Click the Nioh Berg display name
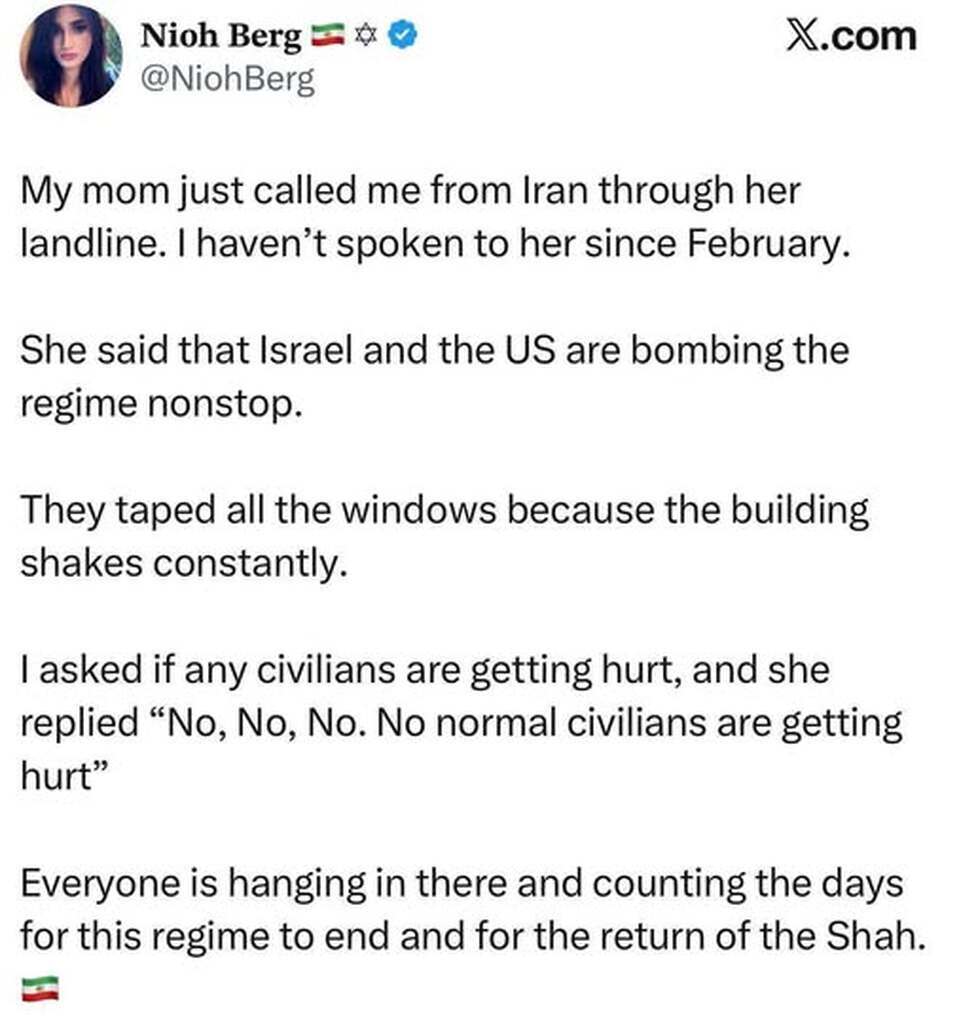The width and height of the screenshot is (959, 1024). pyautogui.click(x=221, y=37)
